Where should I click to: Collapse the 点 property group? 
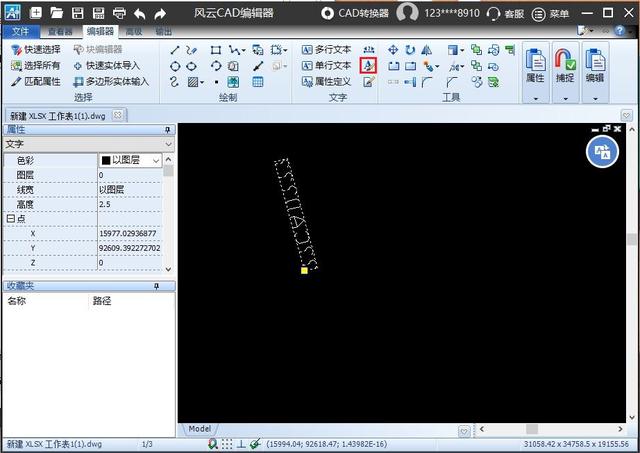coord(9,219)
